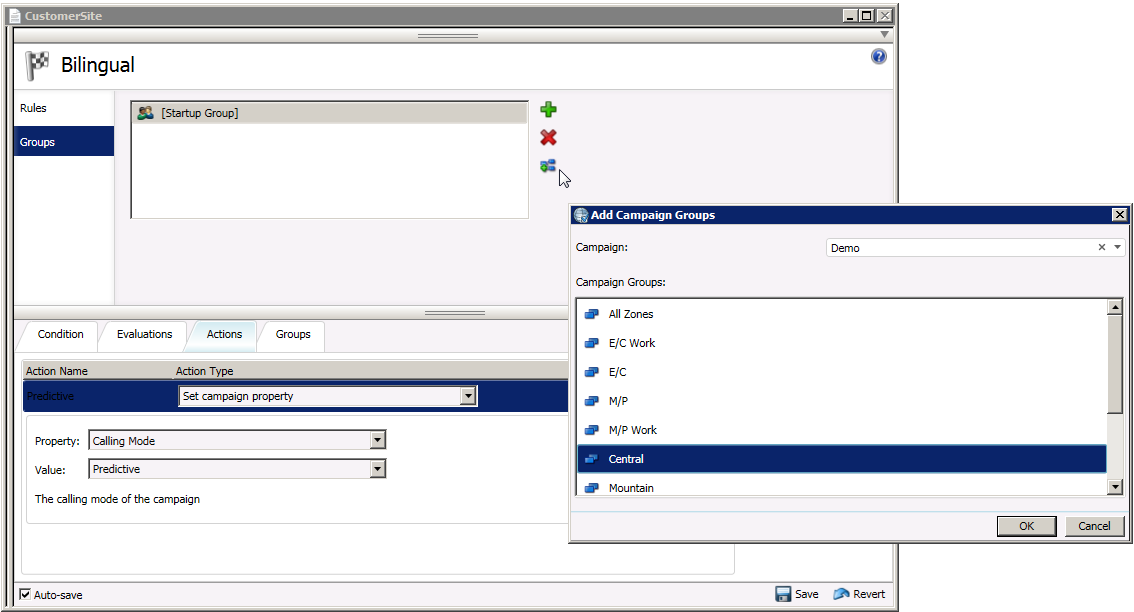The height and width of the screenshot is (612, 1134).
Task: Expand the Action Type dropdown
Action: pyautogui.click(x=467, y=396)
